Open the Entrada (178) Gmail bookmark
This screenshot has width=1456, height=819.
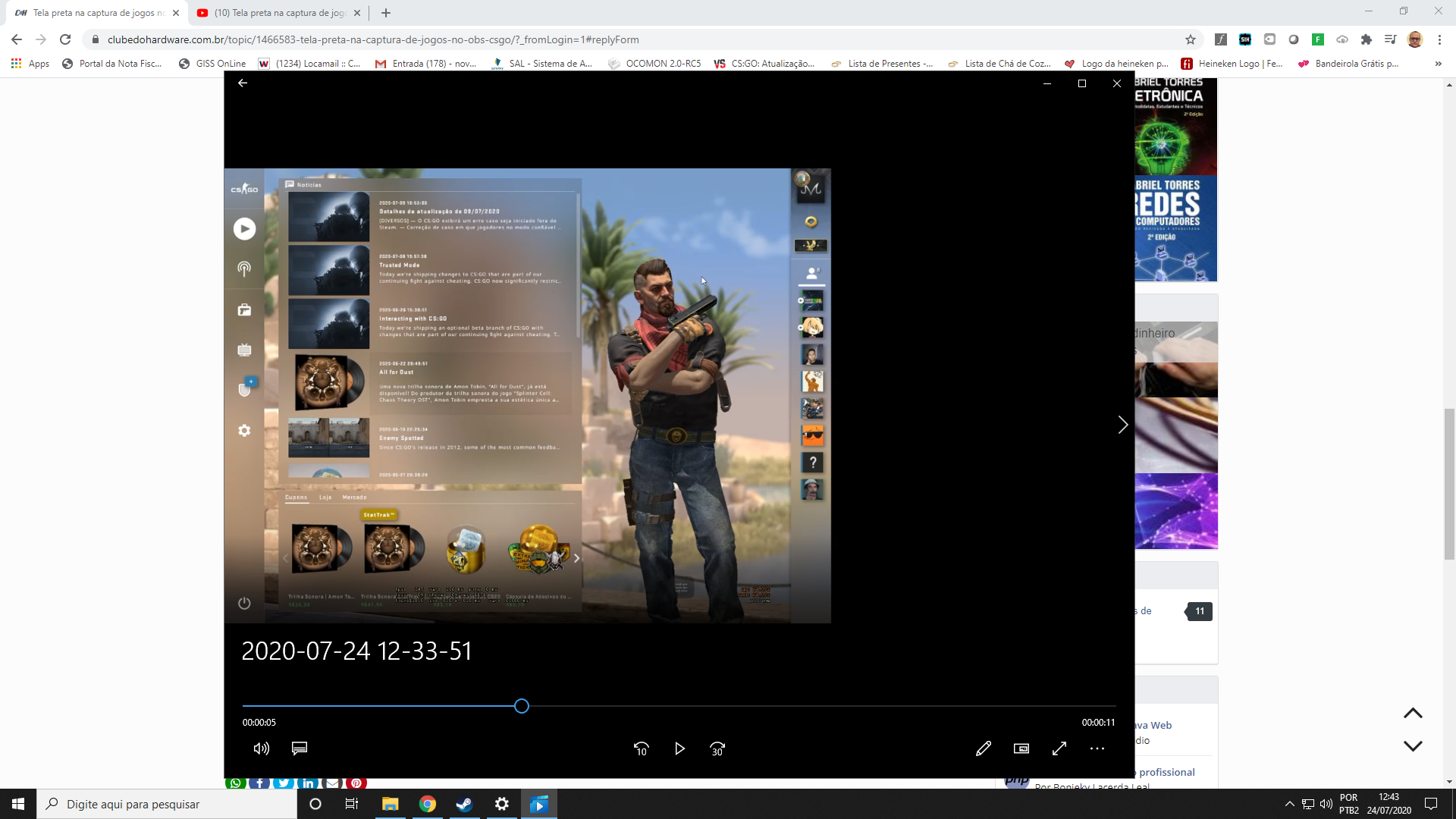tap(426, 64)
